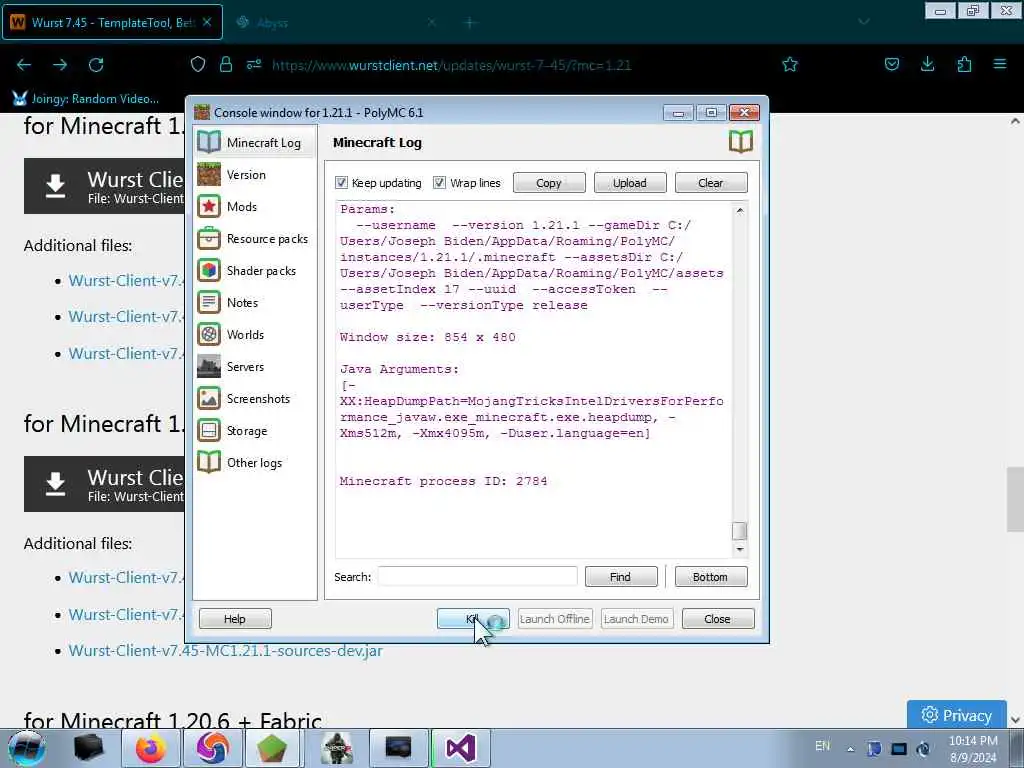Open the browser hamburger menu

point(1000,64)
